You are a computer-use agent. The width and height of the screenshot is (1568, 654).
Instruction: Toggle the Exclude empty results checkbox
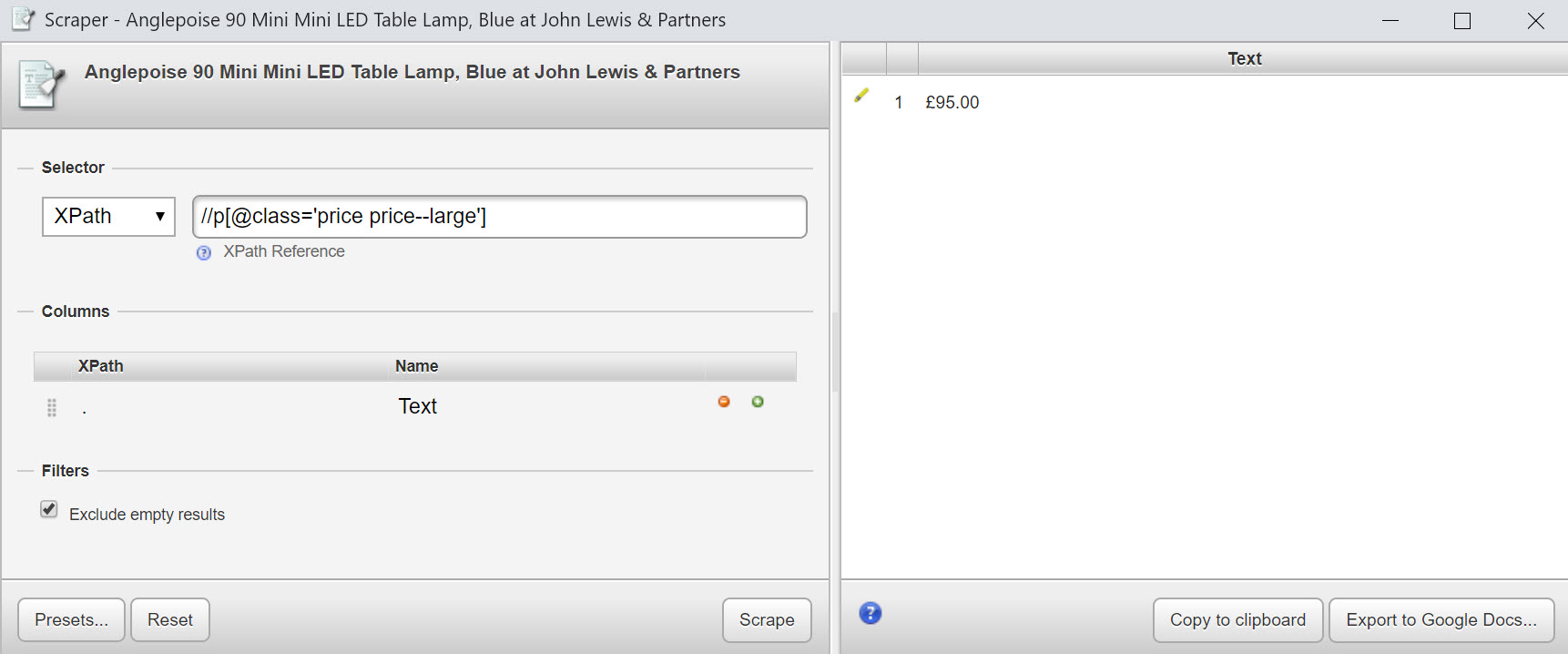tap(49, 509)
